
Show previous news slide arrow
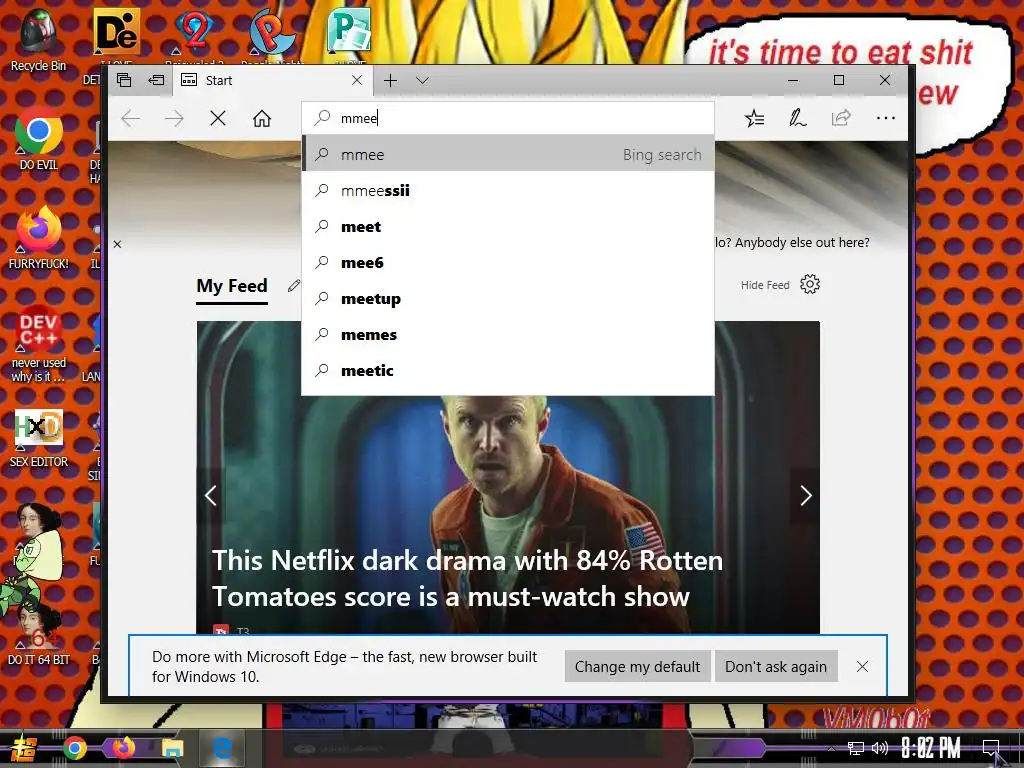pyautogui.click(x=210, y=496)
